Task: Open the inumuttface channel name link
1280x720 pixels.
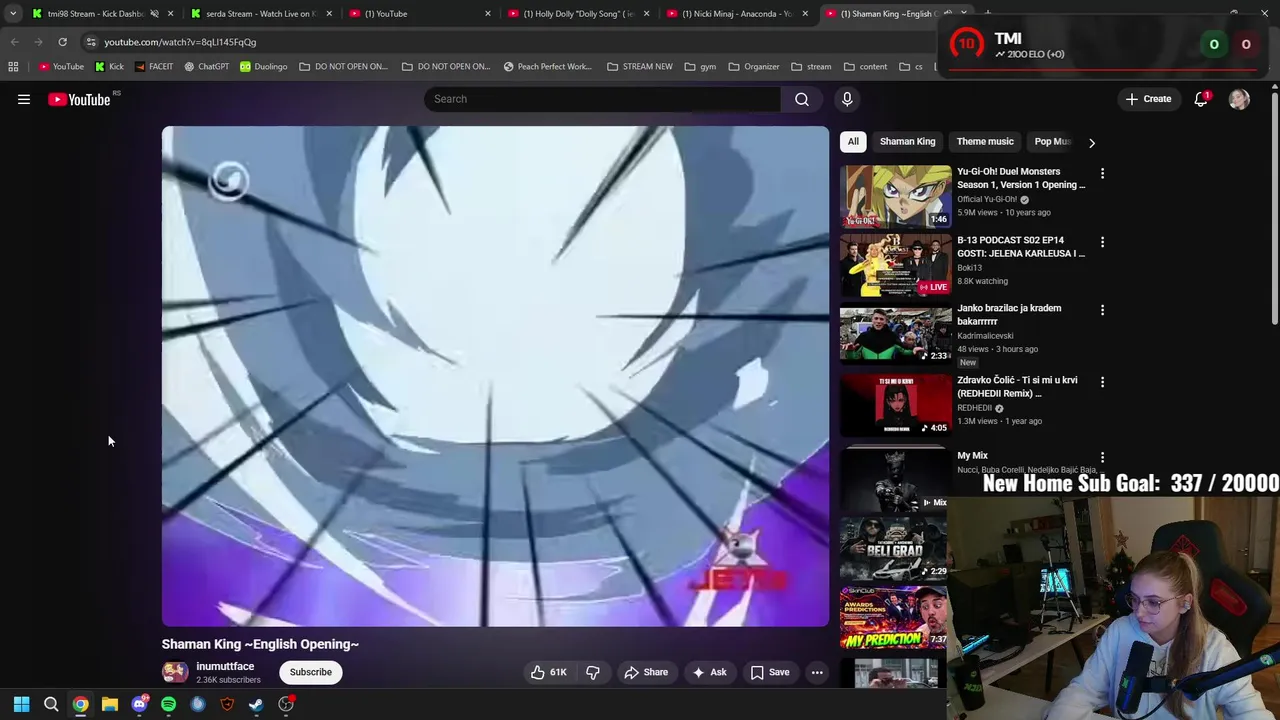Action: [225, 666]
